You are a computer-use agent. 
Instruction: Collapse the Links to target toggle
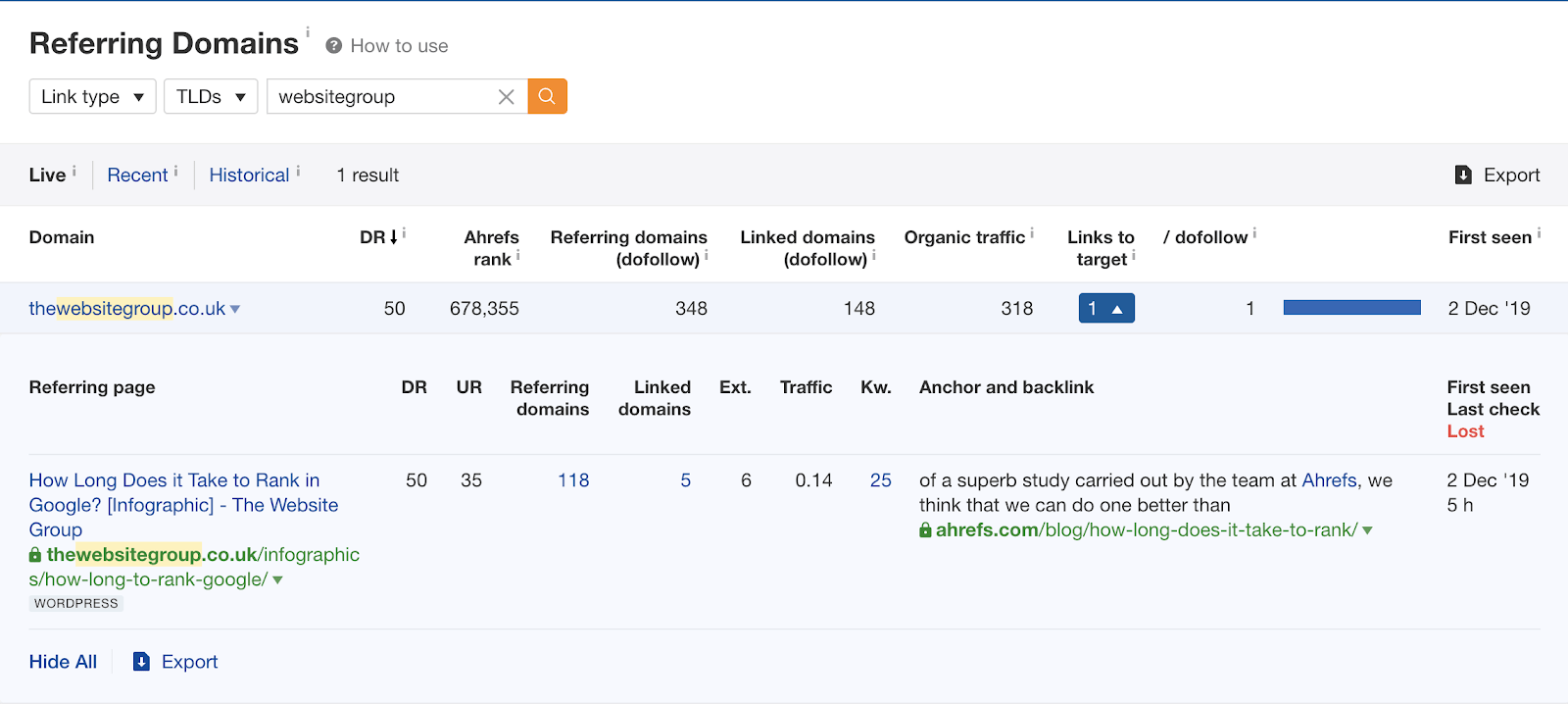(x=1105, y=309)
